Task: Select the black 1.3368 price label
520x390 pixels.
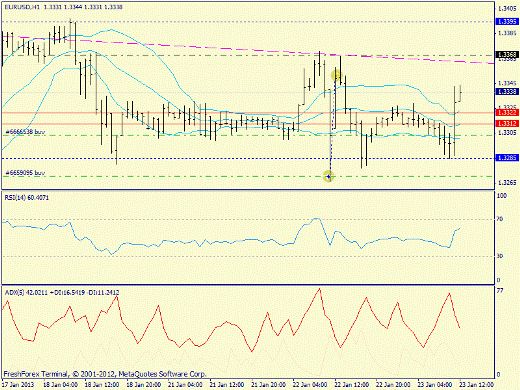Action: pyautogui.click(x=507, y=54)
